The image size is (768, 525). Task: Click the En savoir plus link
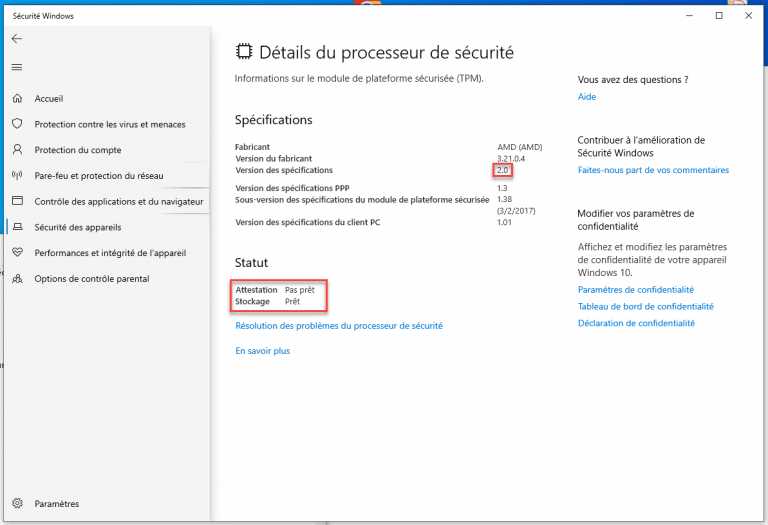(262, 351)
